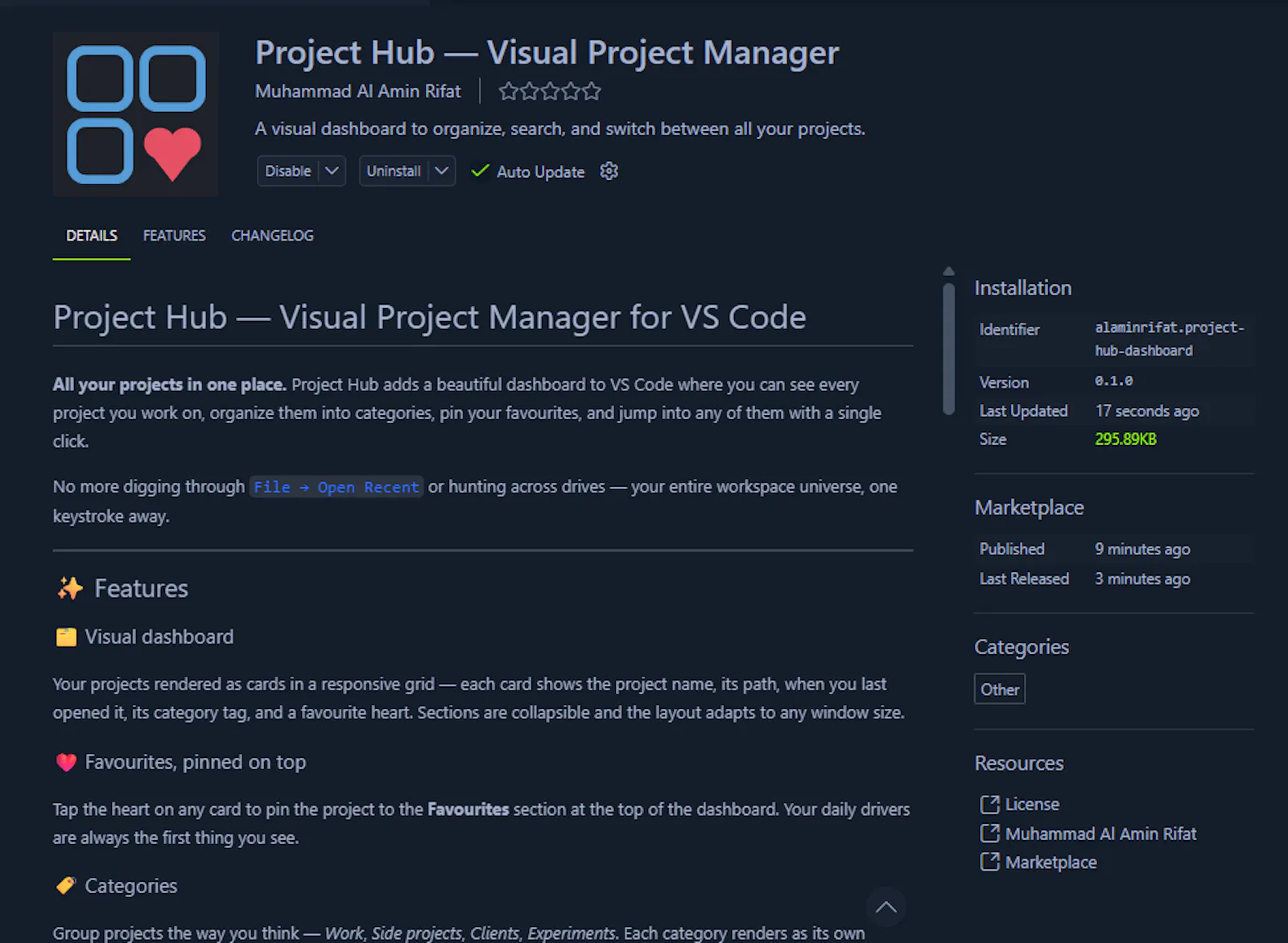The height and width of the screenshot is (943, 1288).
Task: Toggle Auto Update for this extension
Action: 528,171
